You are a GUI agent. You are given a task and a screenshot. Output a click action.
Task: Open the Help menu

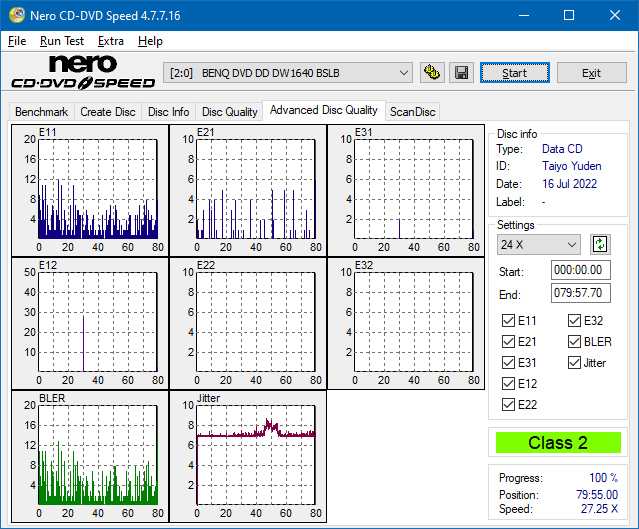(150, 41)
